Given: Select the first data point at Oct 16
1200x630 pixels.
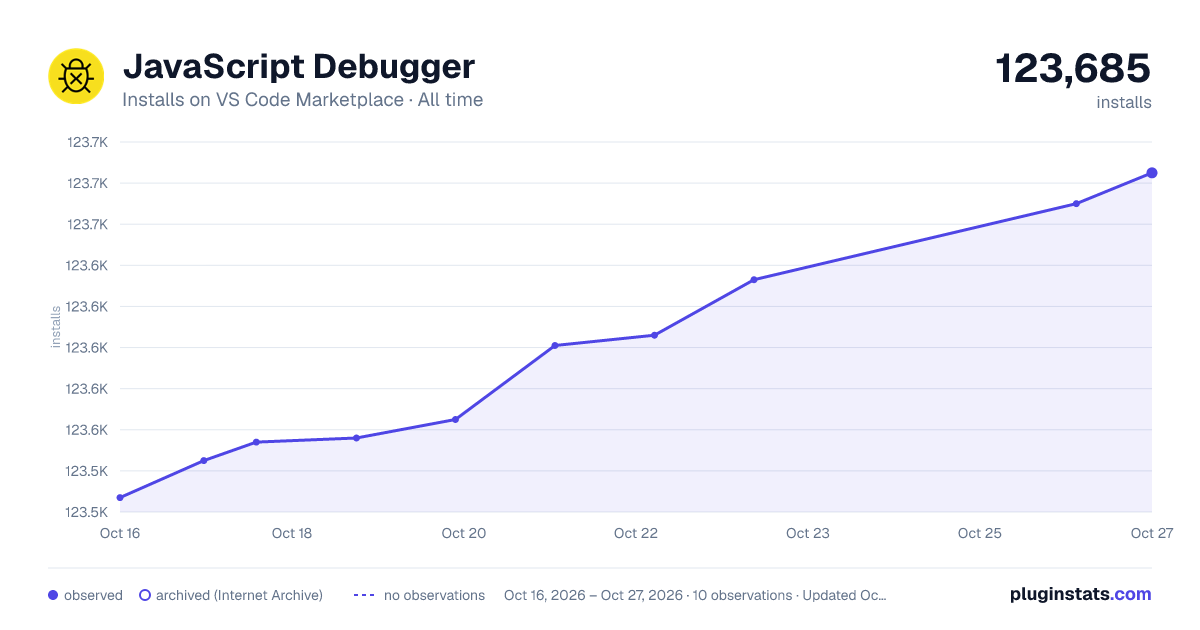Looking at the screenshot, I should point(120,497).
